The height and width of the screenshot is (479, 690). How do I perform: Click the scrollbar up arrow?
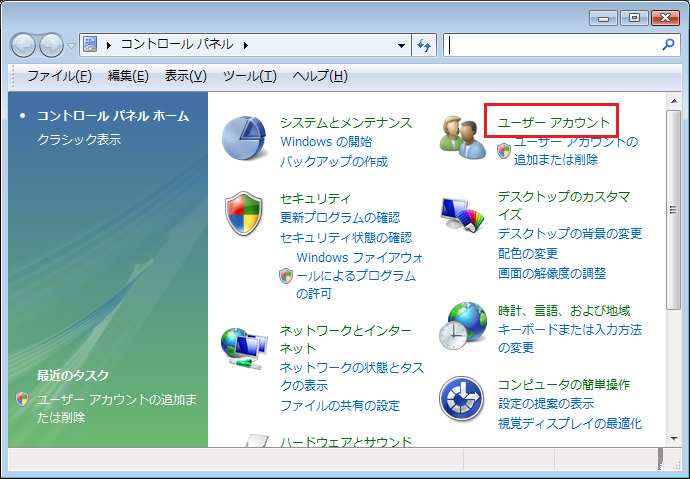click(x=674, y=101)
